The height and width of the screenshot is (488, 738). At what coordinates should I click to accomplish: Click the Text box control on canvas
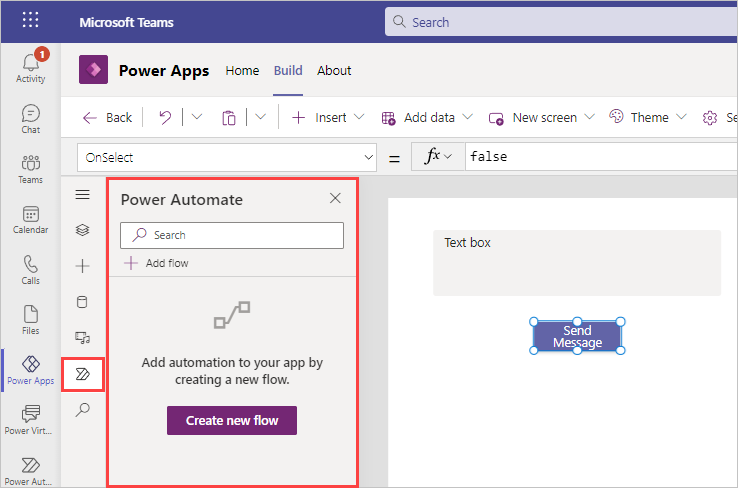pyautogui.click(x=577, y=263)
